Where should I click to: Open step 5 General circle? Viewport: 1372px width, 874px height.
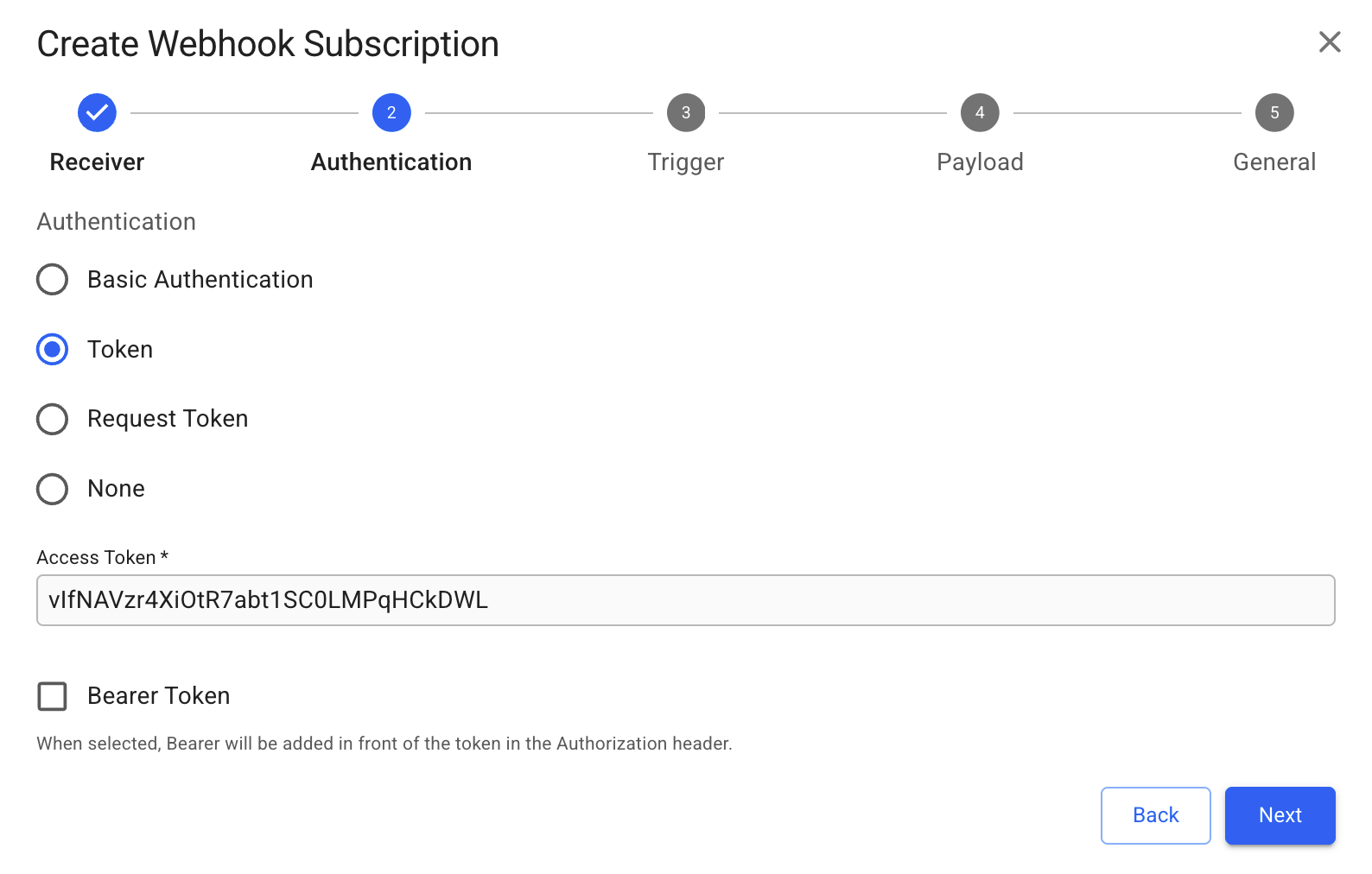point(1274,113)
